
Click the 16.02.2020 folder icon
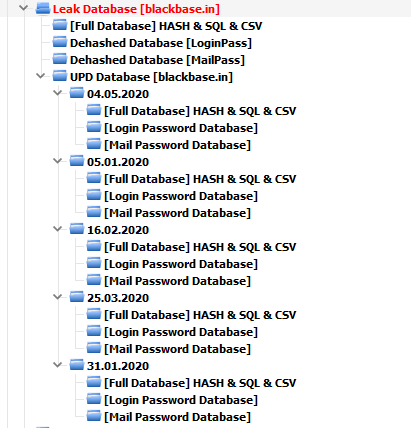(77, 229)
